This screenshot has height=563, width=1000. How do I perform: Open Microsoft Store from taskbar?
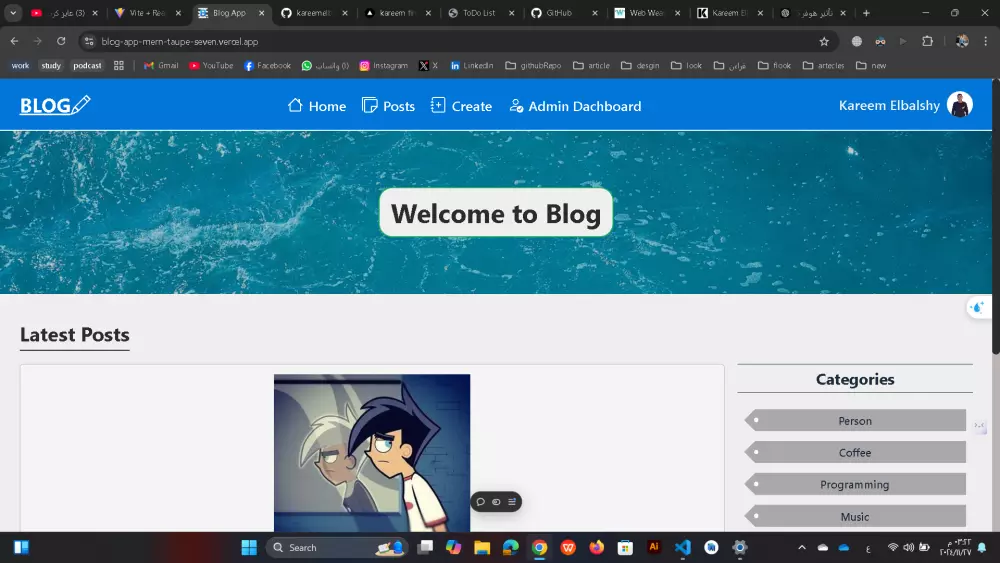point(625,548)
